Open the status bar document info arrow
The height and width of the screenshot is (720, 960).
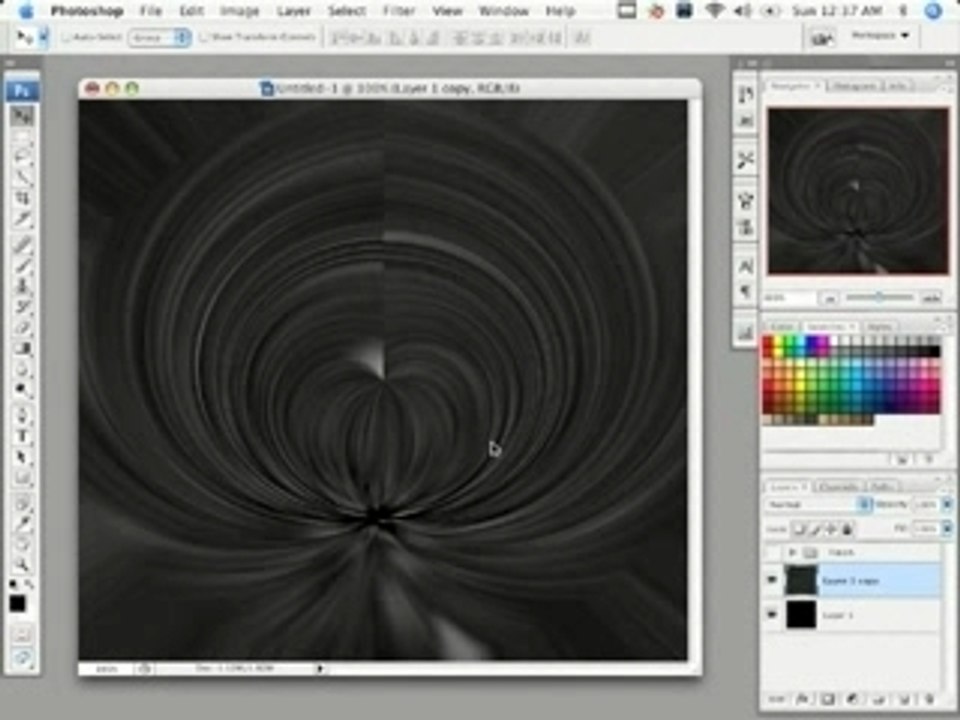tap(320, 669)
